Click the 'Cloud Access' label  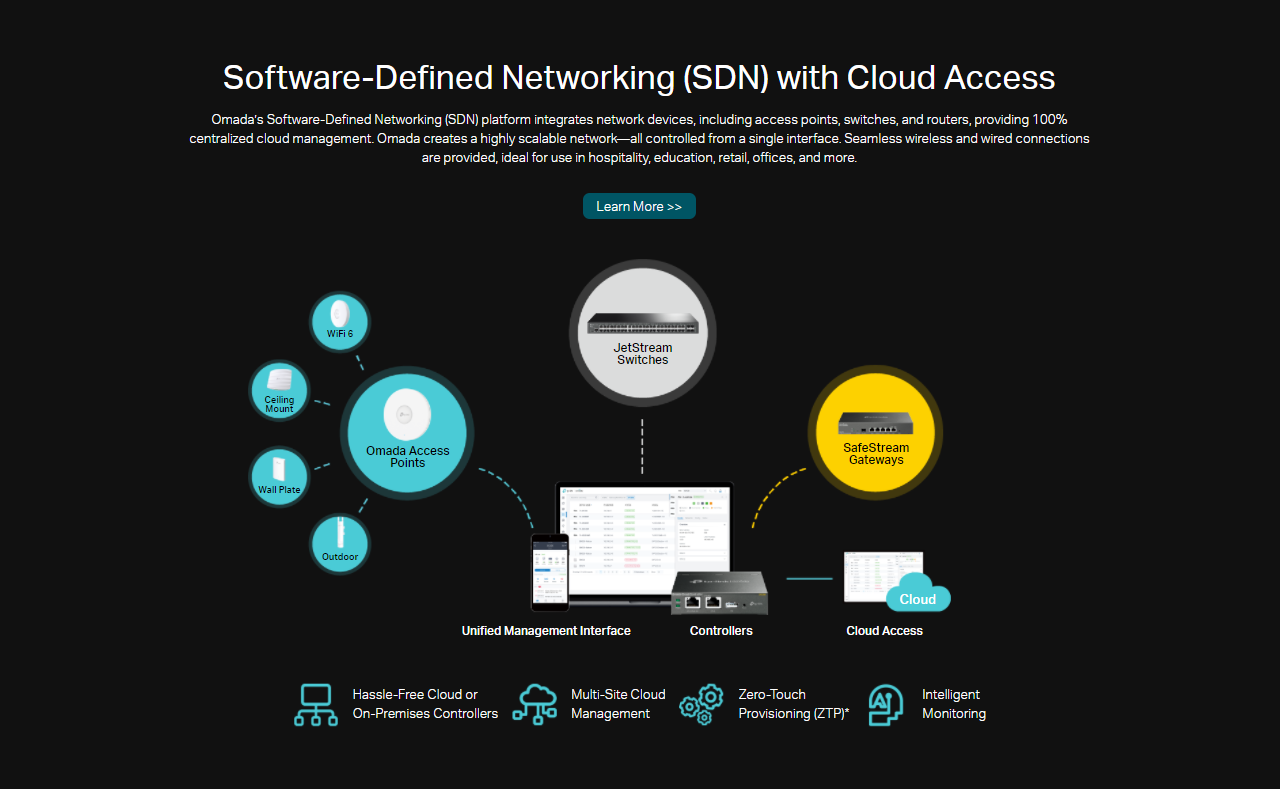pyautogui.click(x=884, y=631)
